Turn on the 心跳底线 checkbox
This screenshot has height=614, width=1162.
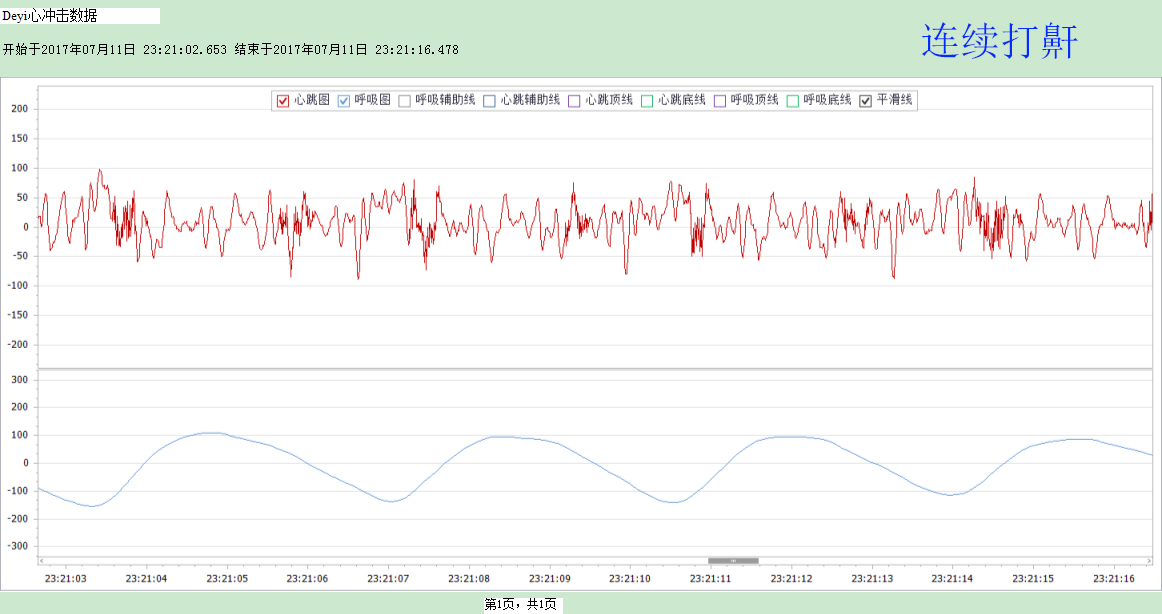point(647,100)
